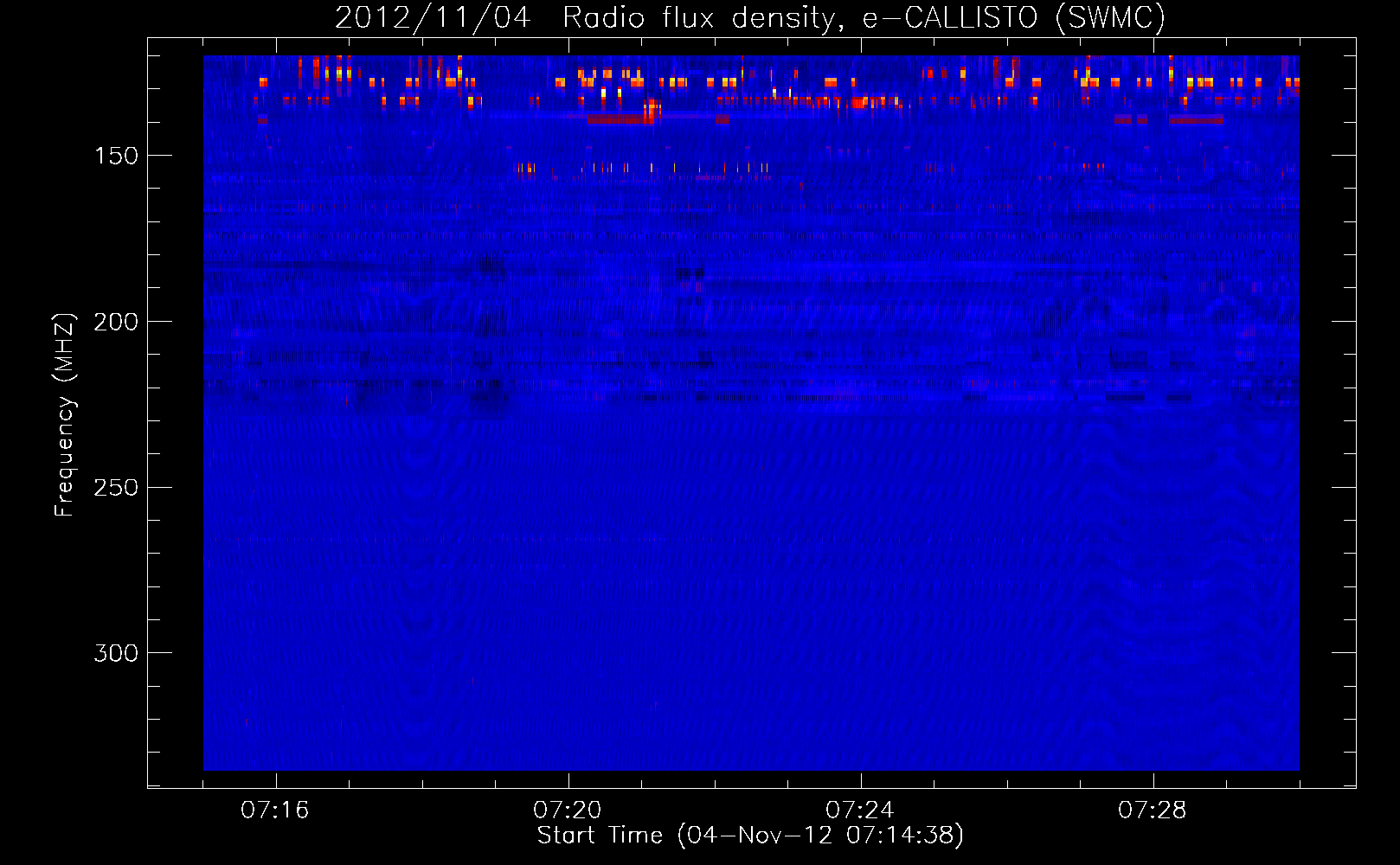Click the "Start Time (04-Nov-12 07:14:38)" label
The height and width of the screenshot is (865, 1400).
click(x=750, y=836)
